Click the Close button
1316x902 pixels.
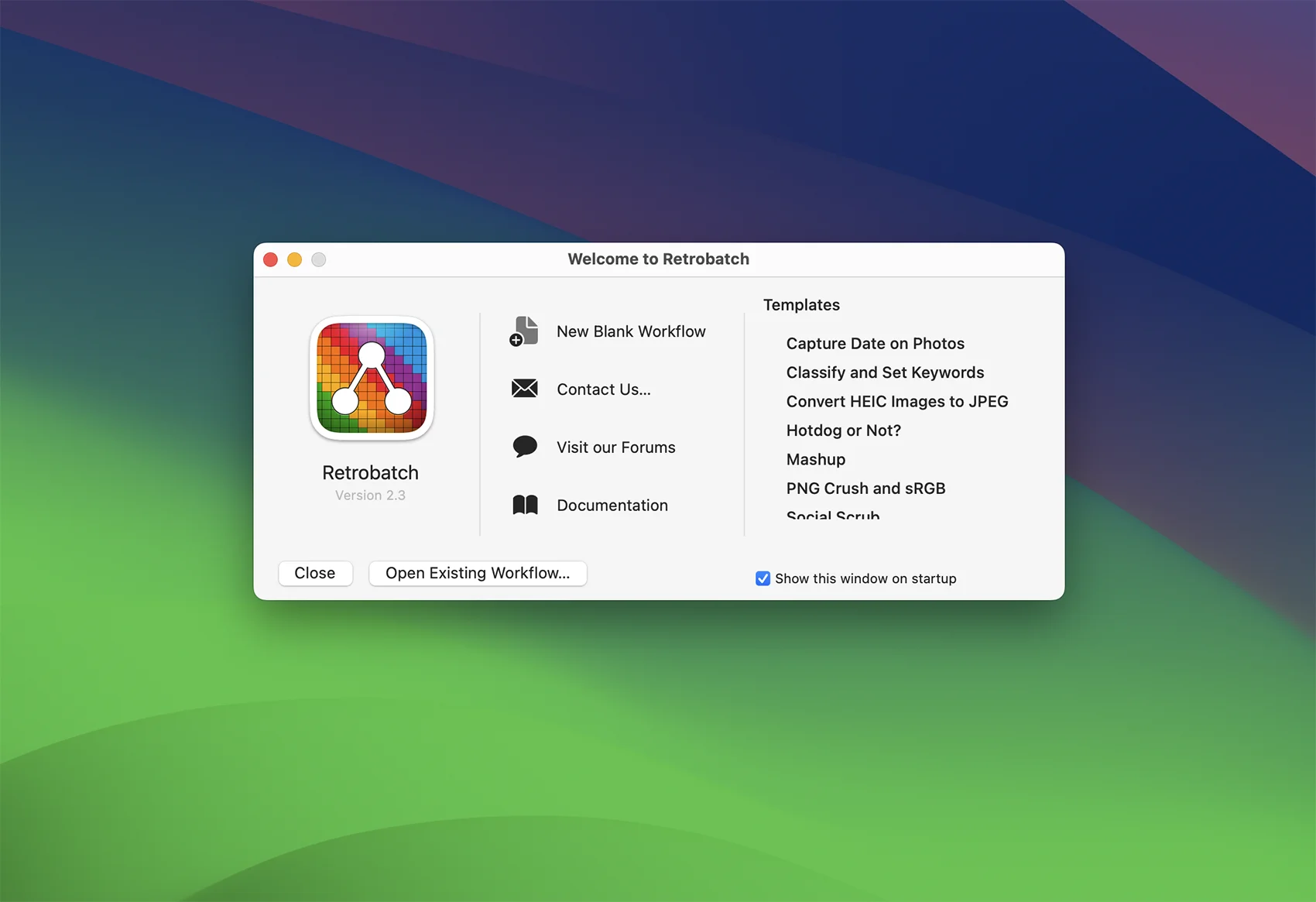click(x=315, y=573)
